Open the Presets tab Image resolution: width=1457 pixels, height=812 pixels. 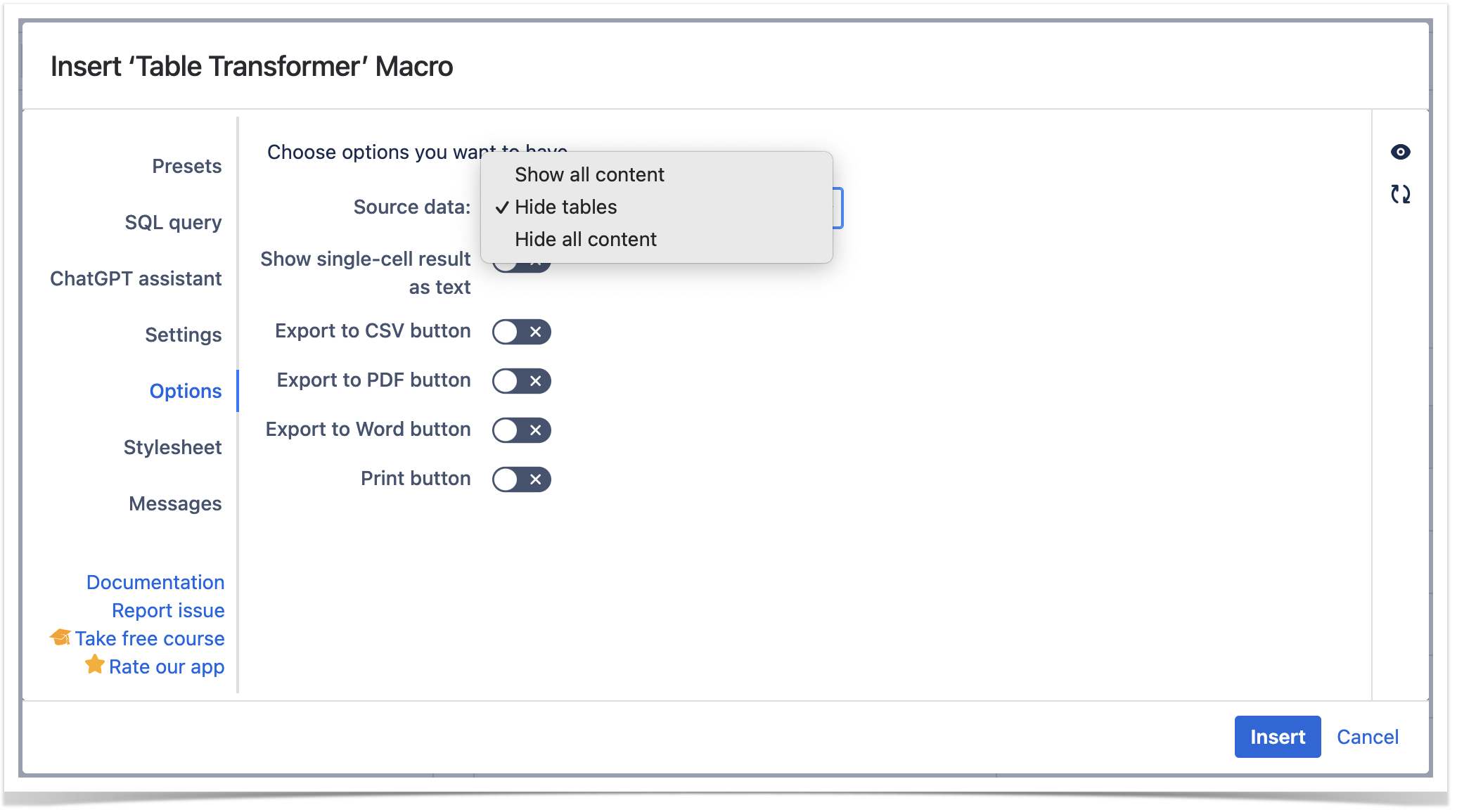coord(186,166)
